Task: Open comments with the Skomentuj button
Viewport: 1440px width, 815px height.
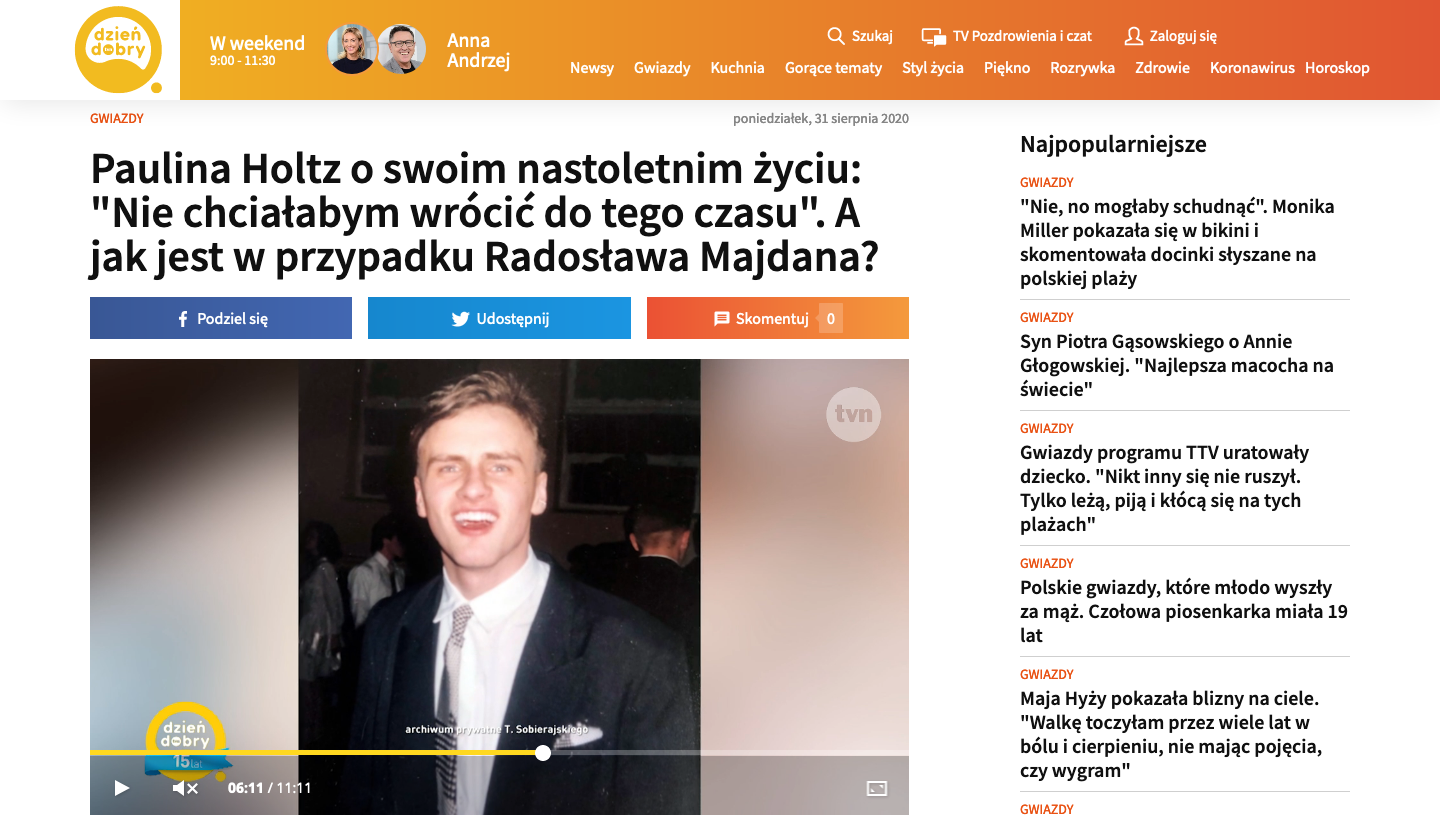Action: (x=778, y=318)
